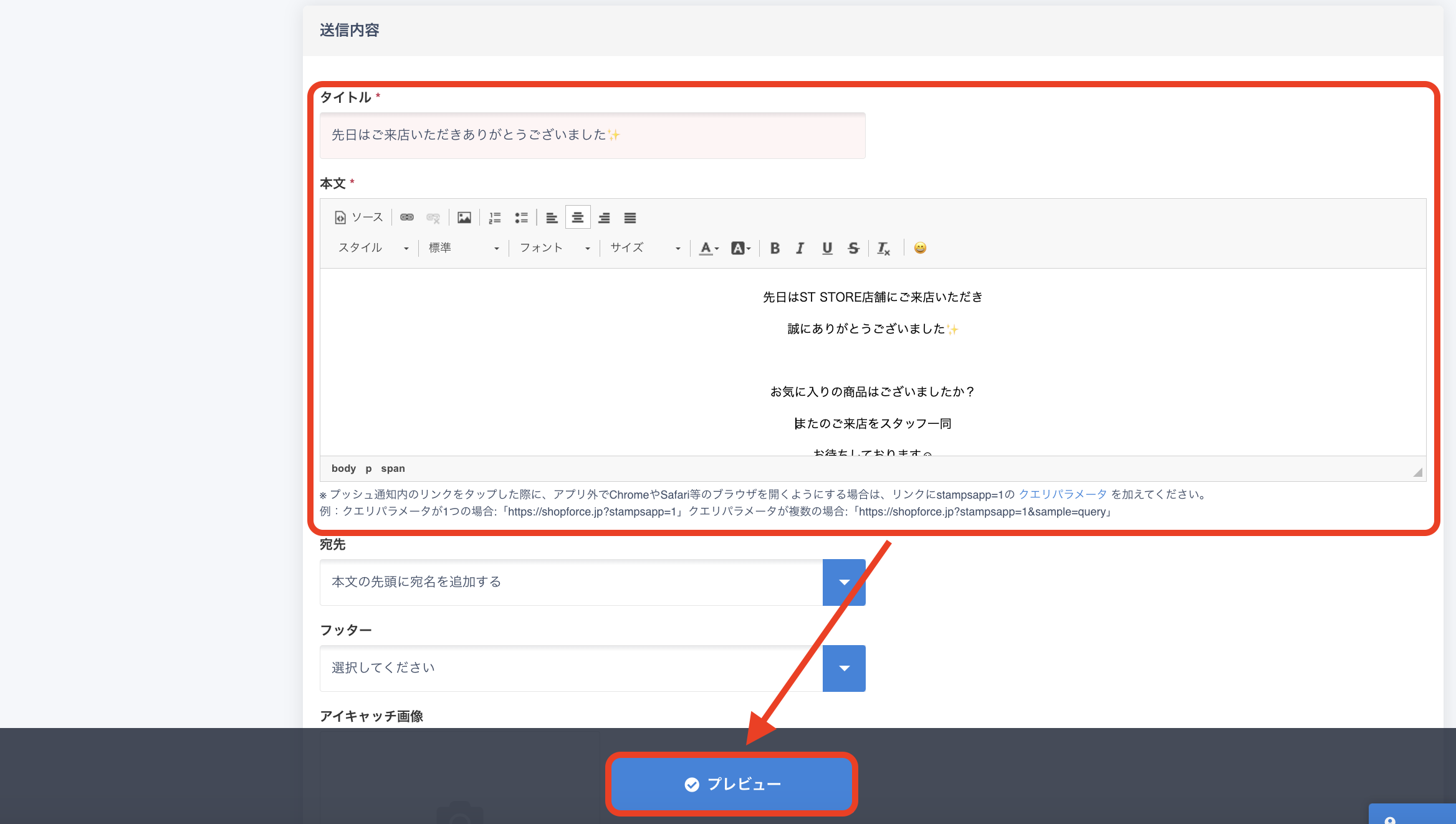Open the クエリパラメータ link
This screenshot has width=1456, height=824.
click(1063, 494)
